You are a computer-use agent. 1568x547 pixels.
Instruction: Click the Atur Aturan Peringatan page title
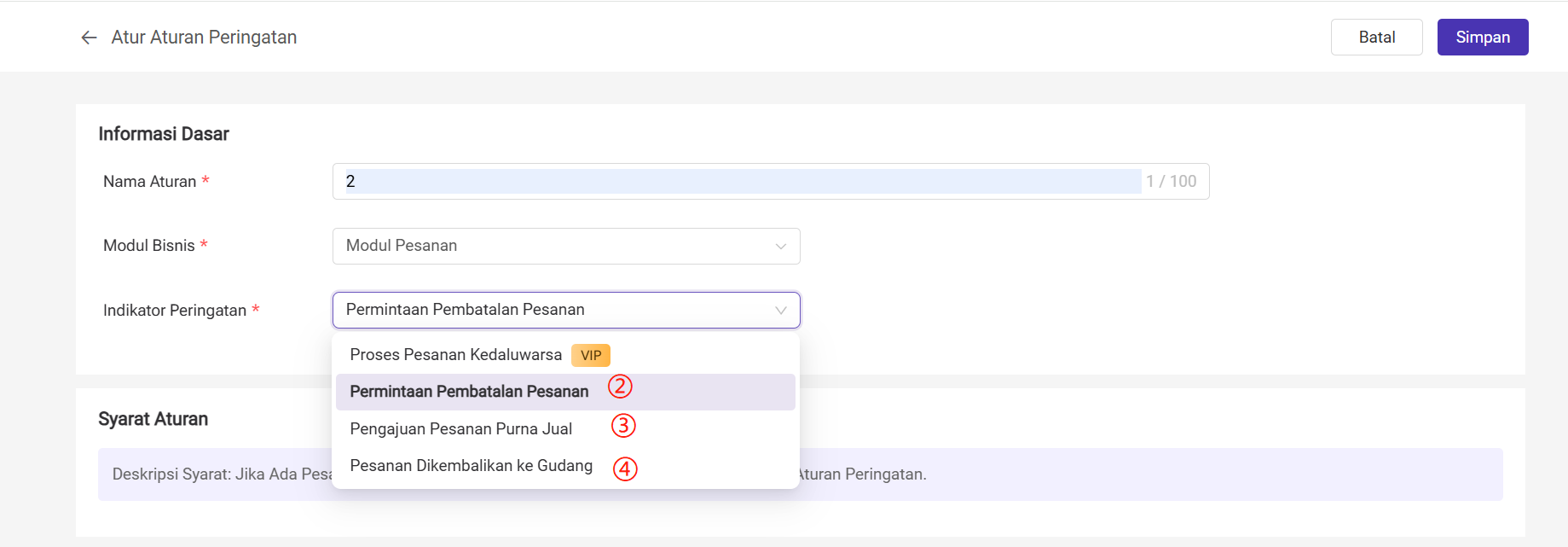click(204, 38)
